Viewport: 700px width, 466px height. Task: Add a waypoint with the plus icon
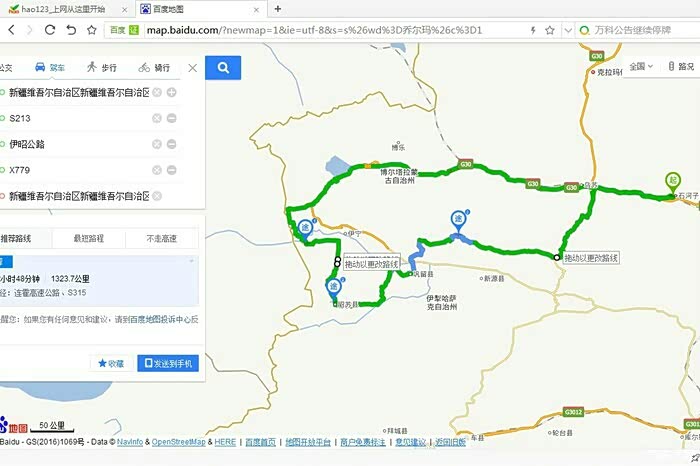click(171, 92)
